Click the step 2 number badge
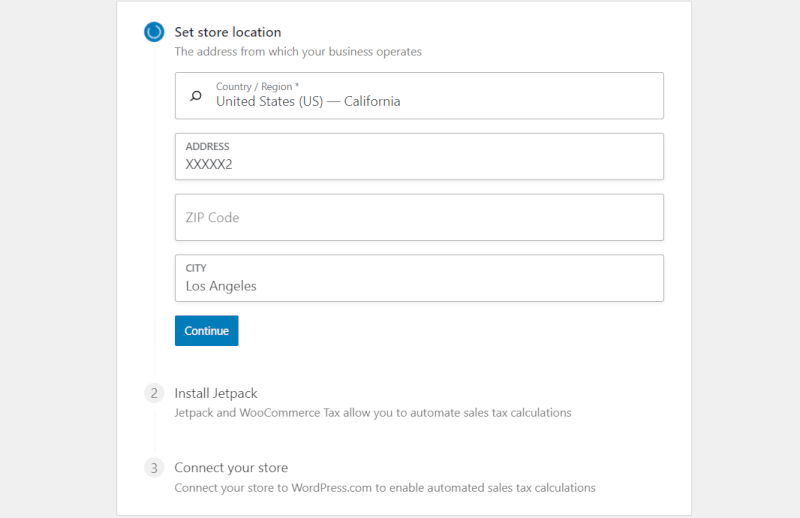 pyautogui.click(x=154, y=393)
